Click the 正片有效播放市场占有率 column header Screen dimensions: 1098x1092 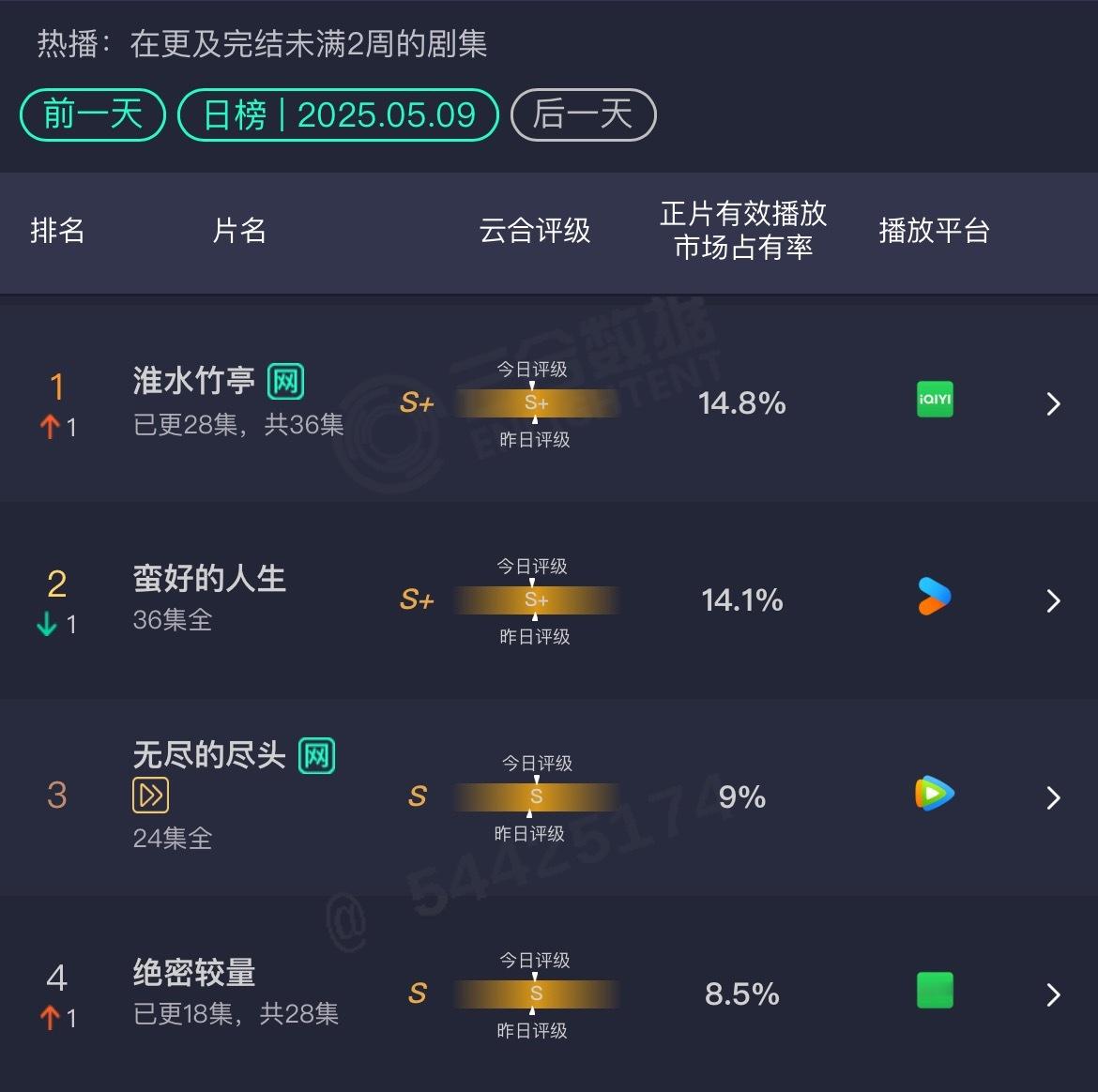743,230
